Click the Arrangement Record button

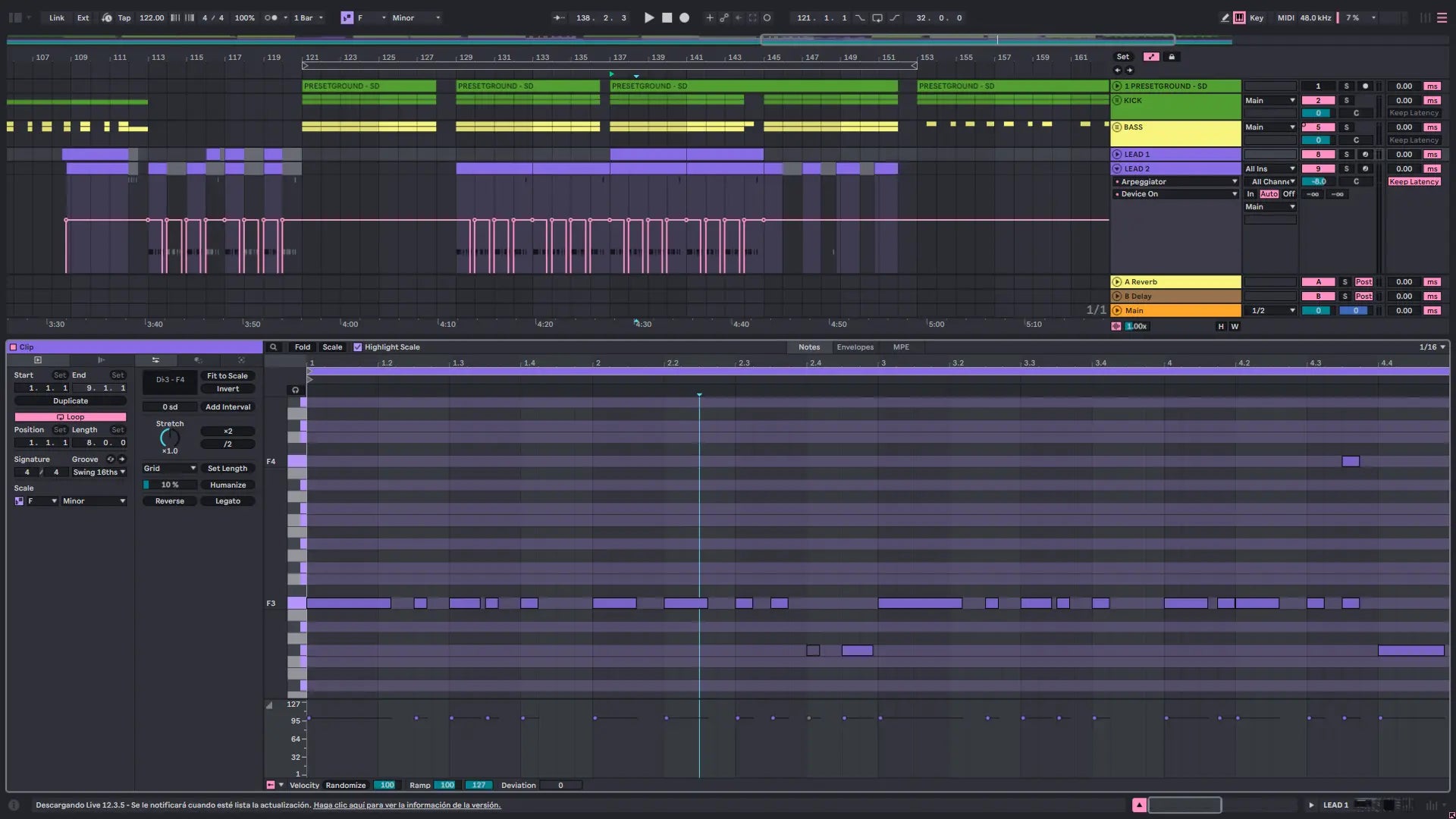point(684,17)
